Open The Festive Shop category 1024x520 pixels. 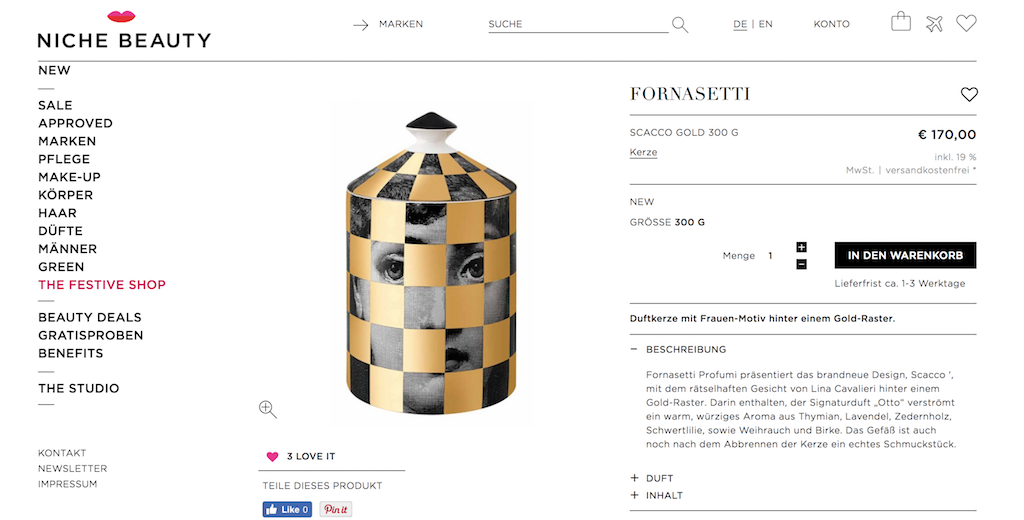(x=102, y=285)
